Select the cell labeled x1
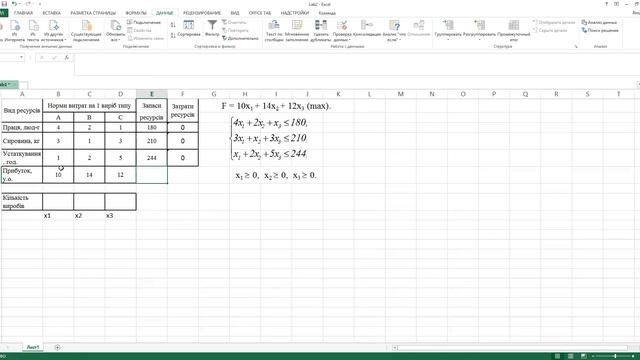640x360 pixels. coord(58,216)
